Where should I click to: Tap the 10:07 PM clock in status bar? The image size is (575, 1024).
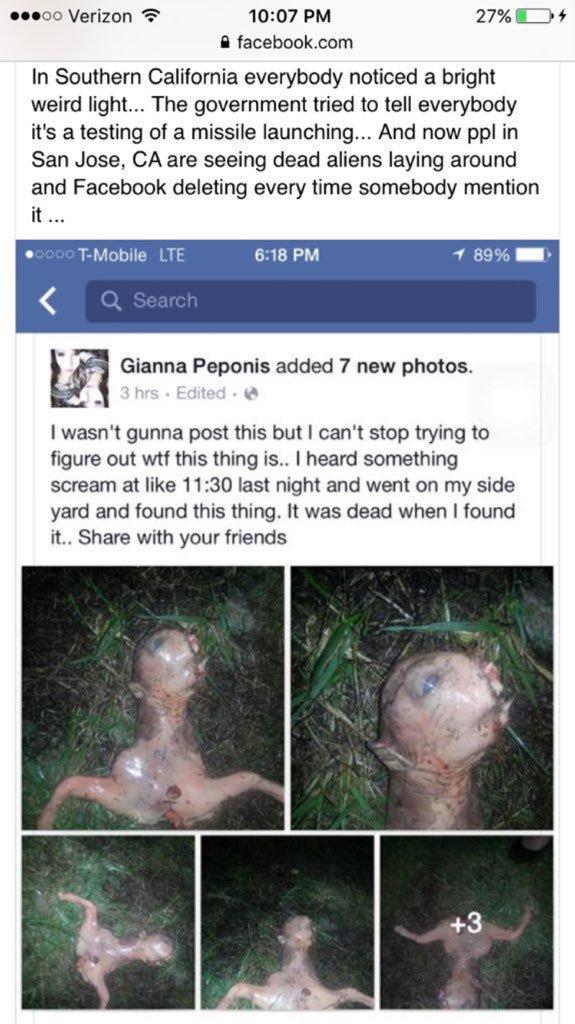(x=290, y=15)
